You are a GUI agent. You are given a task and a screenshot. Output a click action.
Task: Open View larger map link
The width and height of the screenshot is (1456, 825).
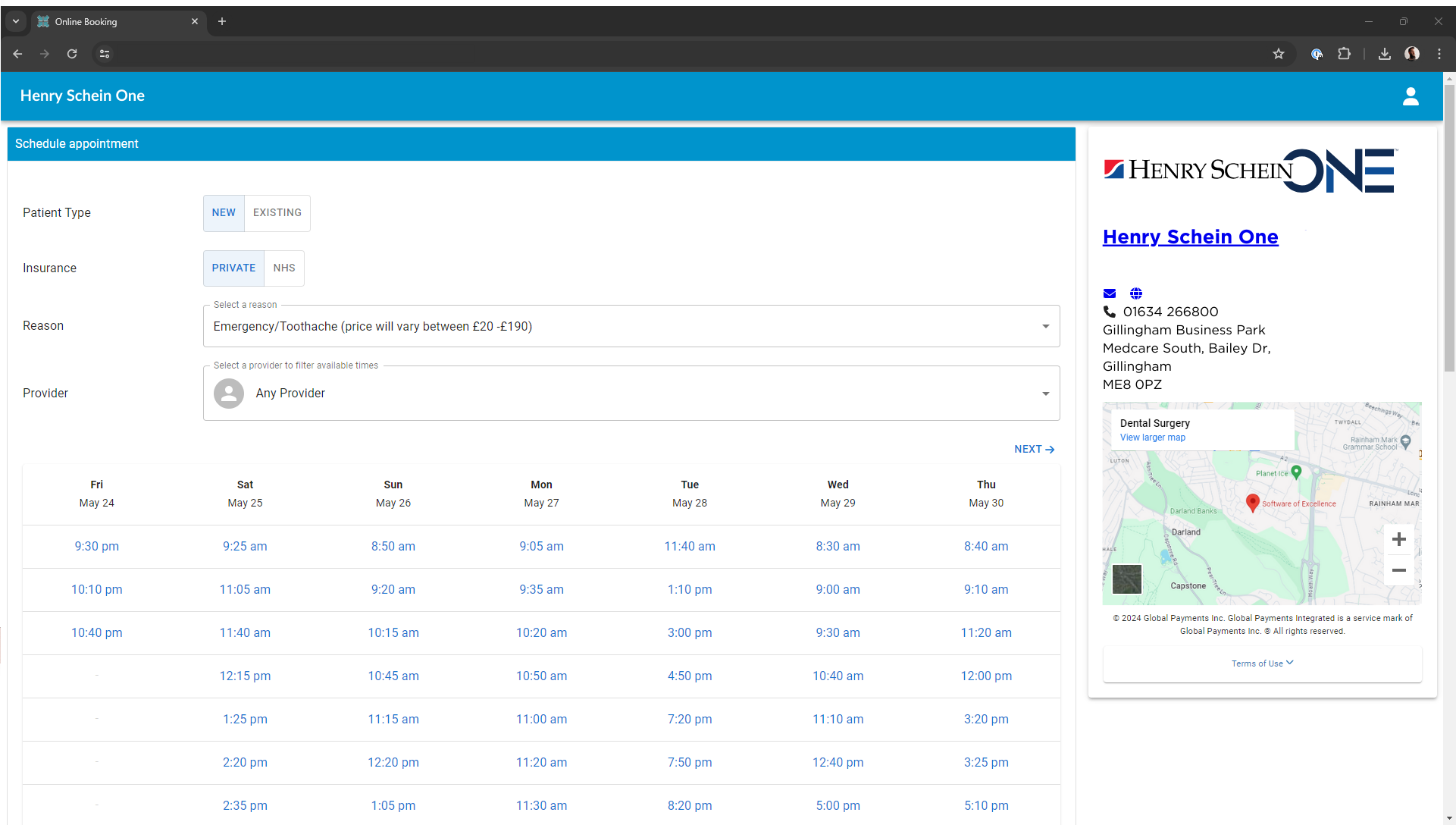(x=1152, y=438)
